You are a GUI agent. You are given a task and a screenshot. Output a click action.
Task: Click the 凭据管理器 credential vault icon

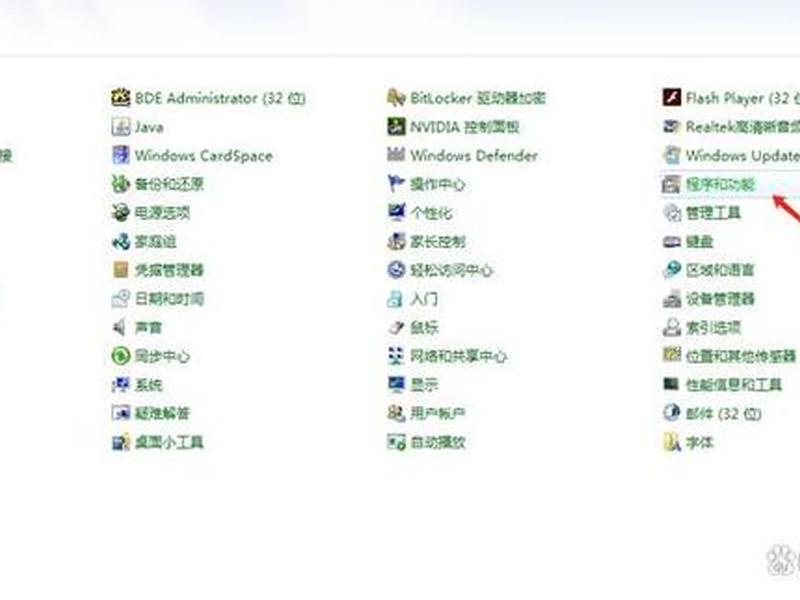pyautogui.click(x=120, y=269)
